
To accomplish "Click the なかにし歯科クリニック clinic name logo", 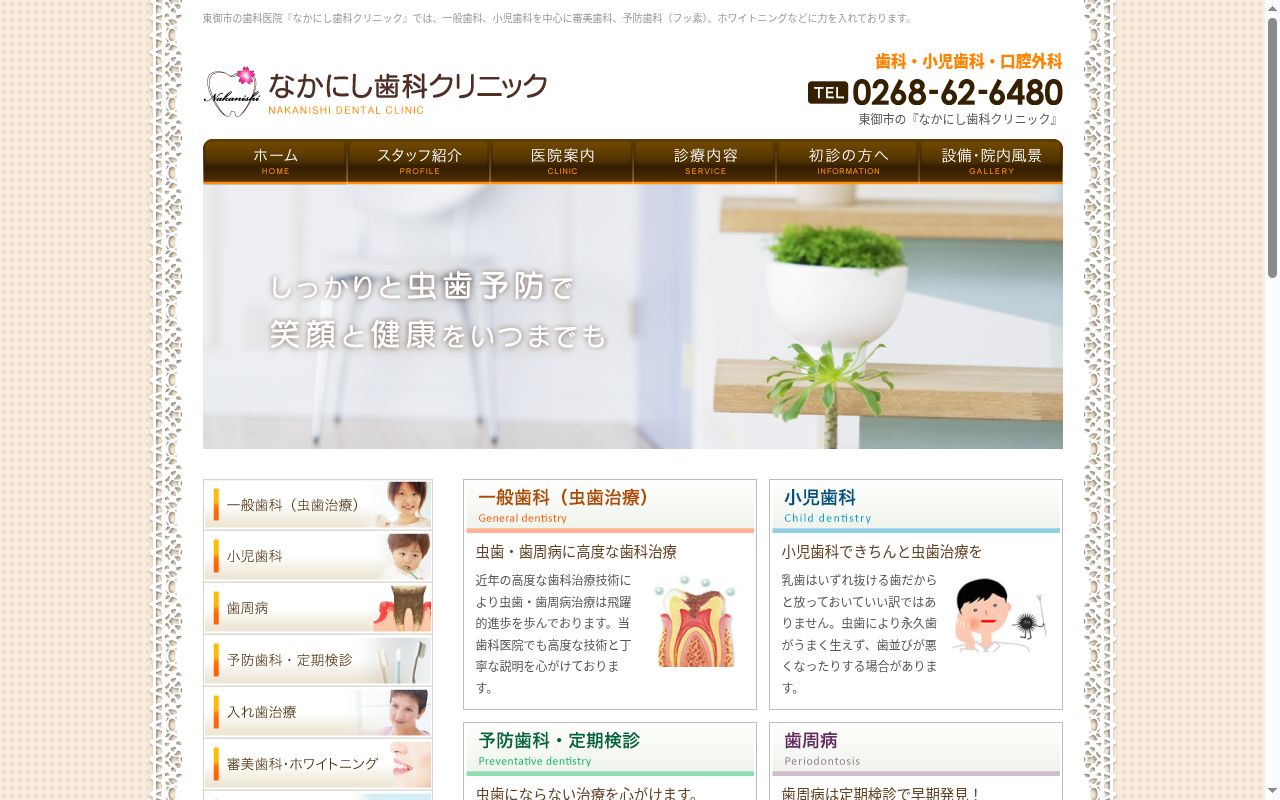I will (408, 92).
